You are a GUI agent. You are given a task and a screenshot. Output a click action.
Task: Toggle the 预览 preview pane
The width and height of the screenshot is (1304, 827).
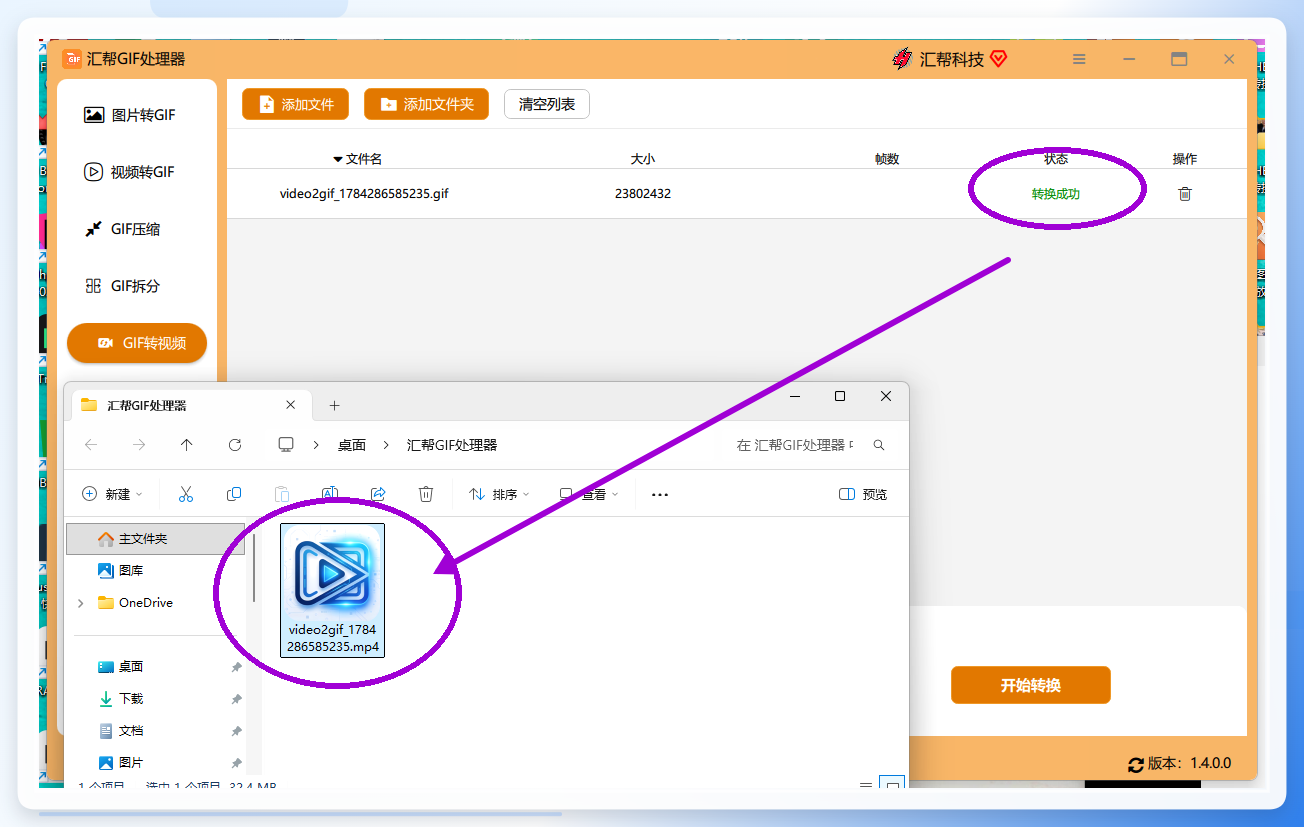[x=863, y=494]
